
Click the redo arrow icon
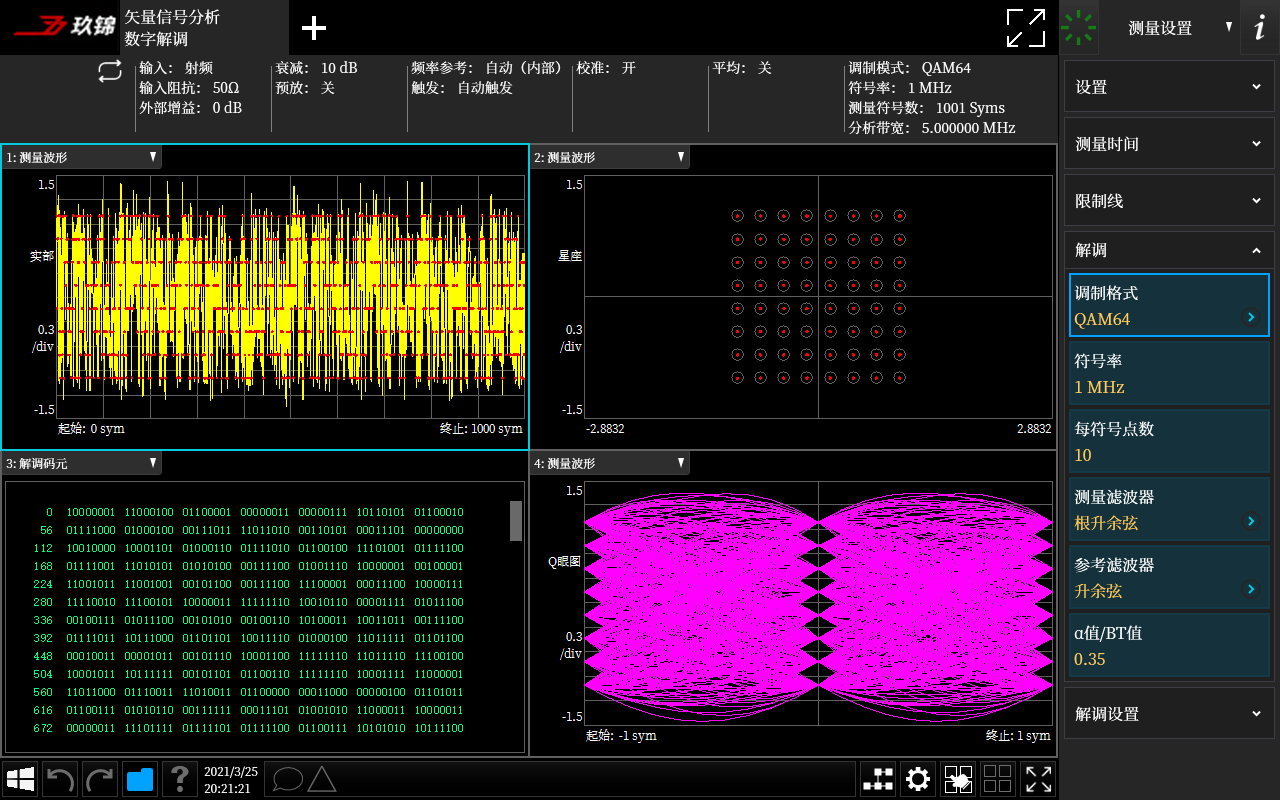100,779
